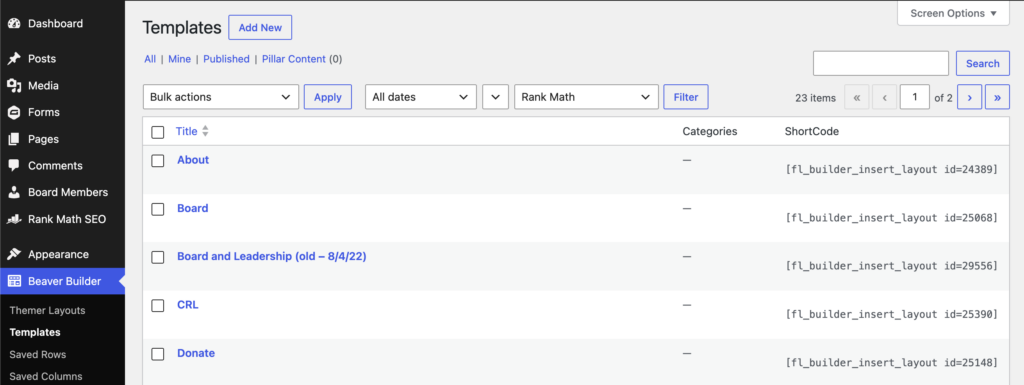Check the Board template checkbox
Viewport: 1024px width, 385px height.
[x=157, y=209]
